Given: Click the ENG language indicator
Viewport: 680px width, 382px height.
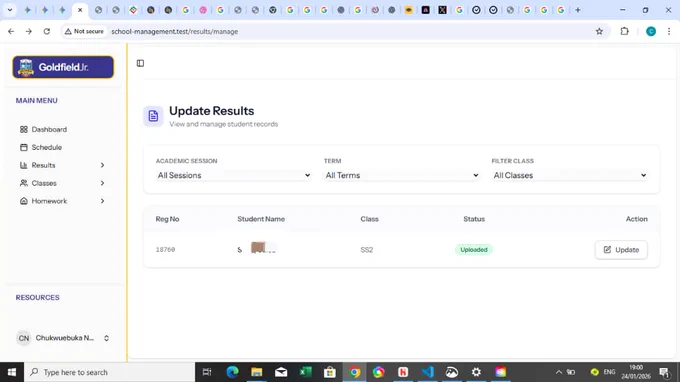Looking at the screenshot, I should click(609, 372).
